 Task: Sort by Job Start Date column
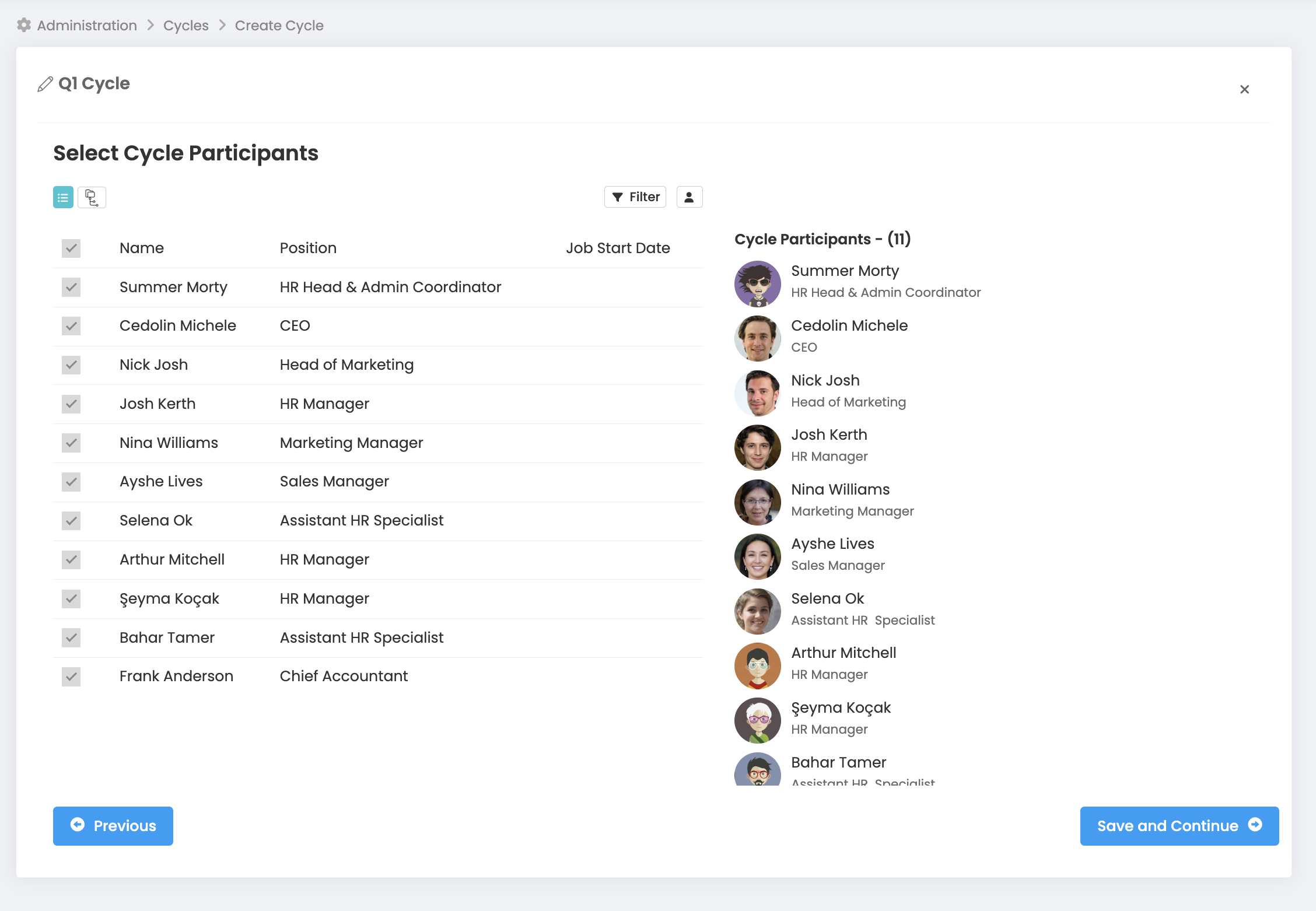[617, 248]
